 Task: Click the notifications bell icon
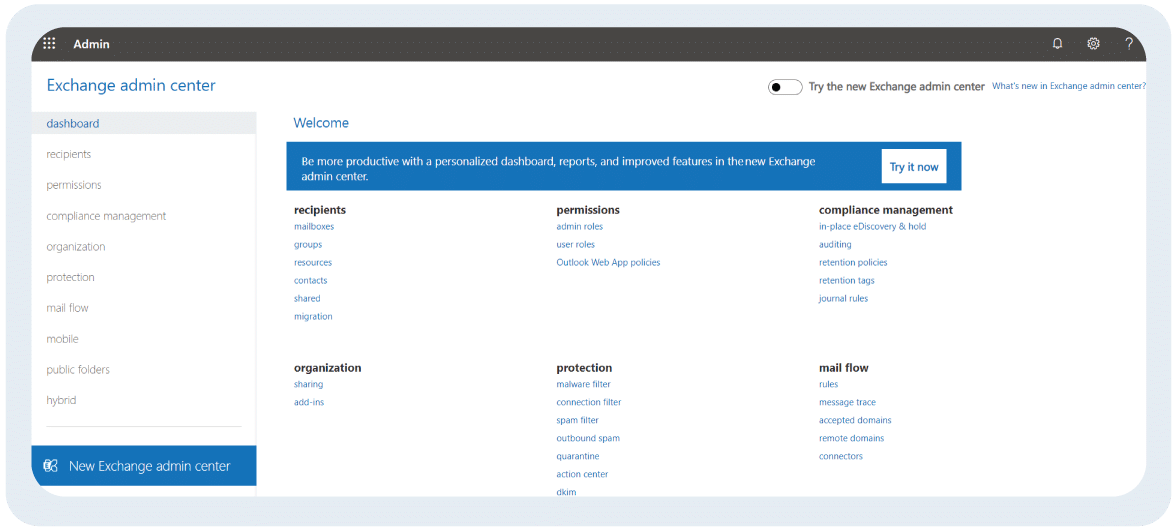coord(1058,43)
